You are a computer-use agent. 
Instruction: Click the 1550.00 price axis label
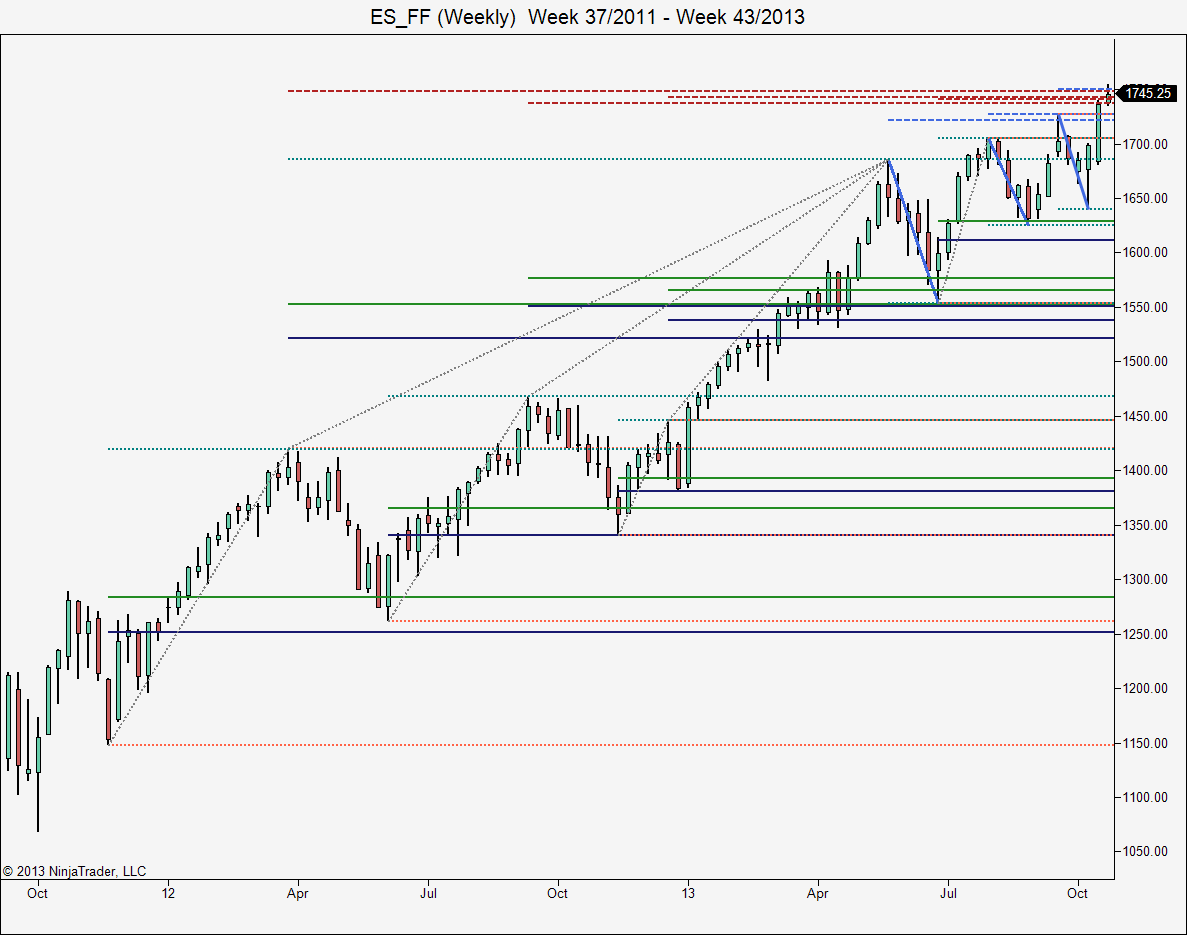[x=1145, y=307]
